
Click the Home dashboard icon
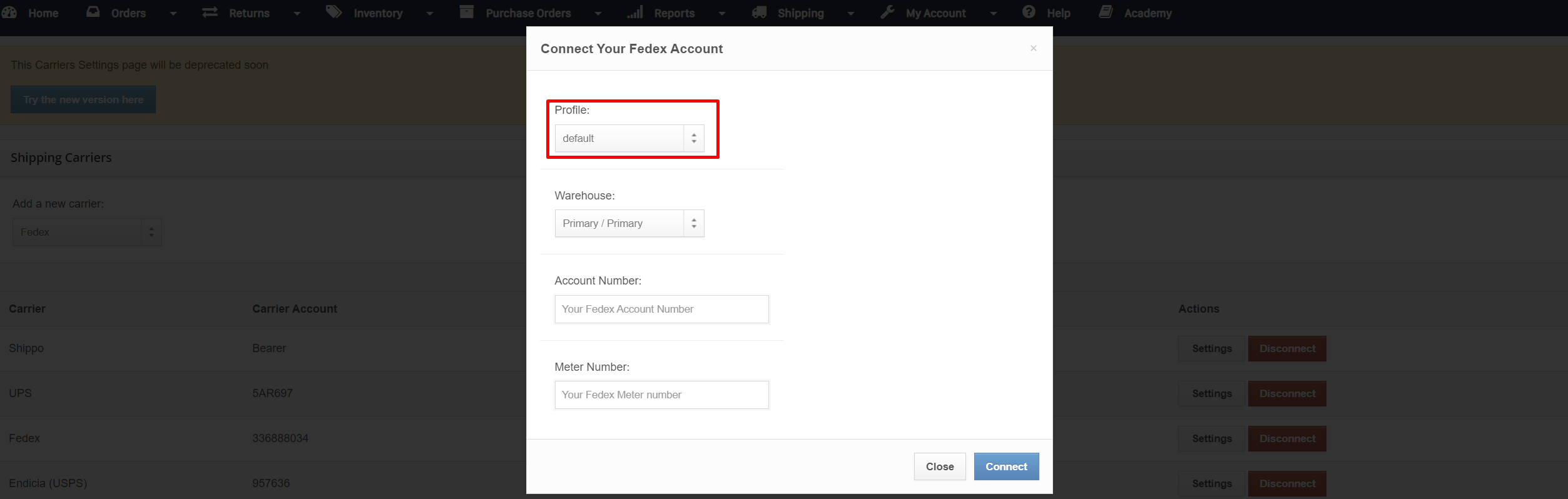[9, 13]
